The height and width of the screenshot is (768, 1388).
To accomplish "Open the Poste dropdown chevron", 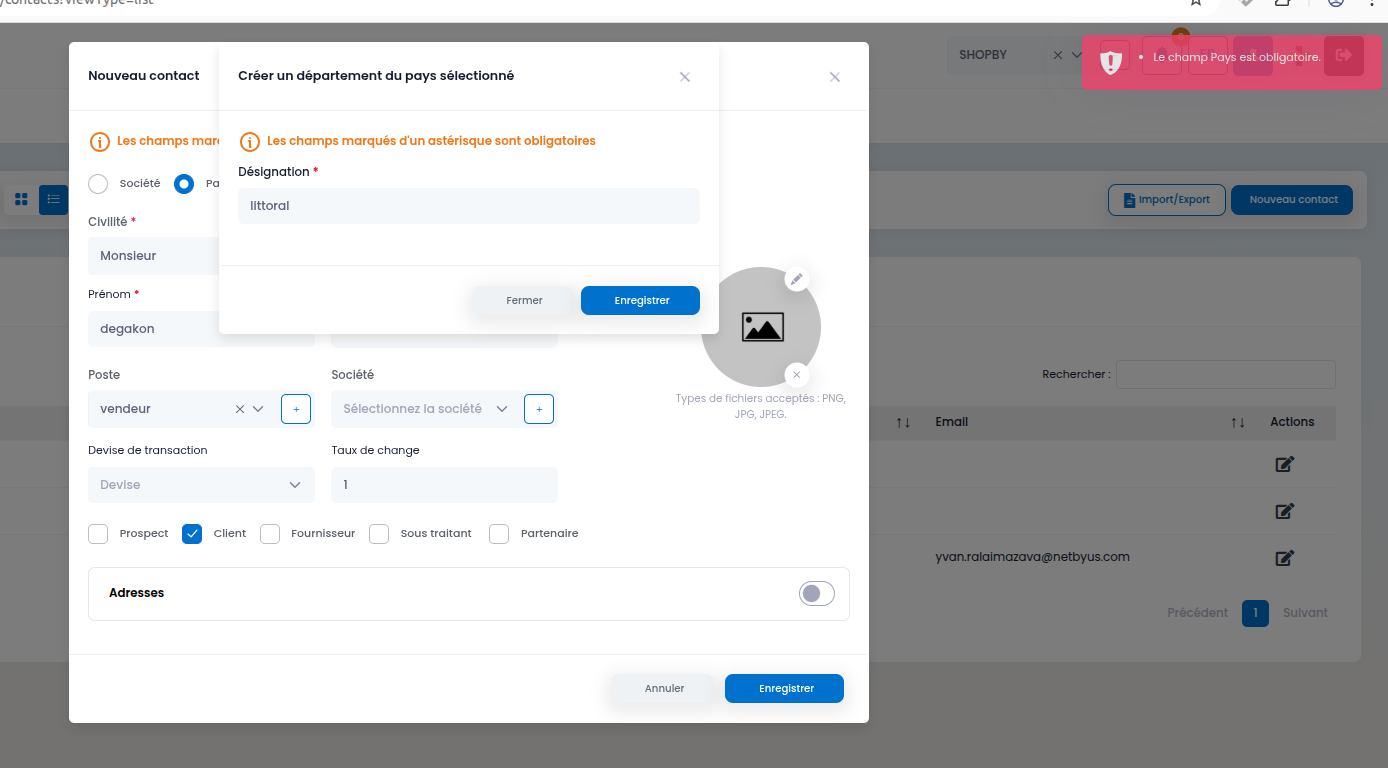I will coord(258,409).
